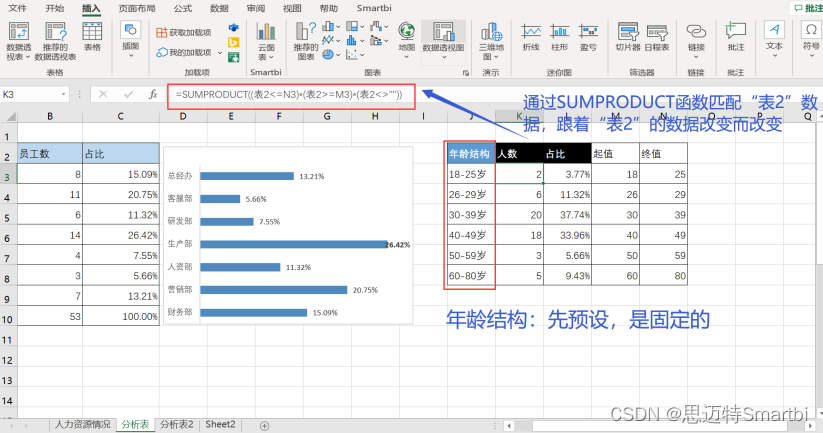Switch to the 视图 (View) tab
The height and width of the screenshot is (433, 823).
pyautogui.click(x=292, y=8)
